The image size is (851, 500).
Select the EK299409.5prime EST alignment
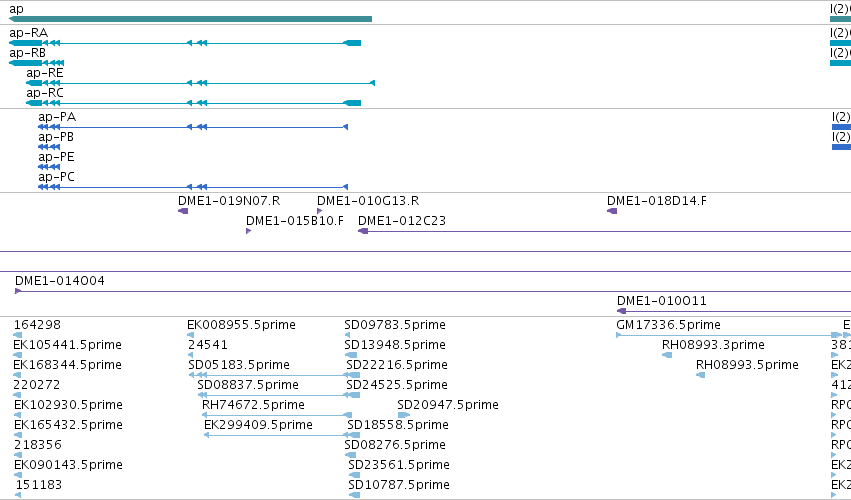tap(282, 435)
